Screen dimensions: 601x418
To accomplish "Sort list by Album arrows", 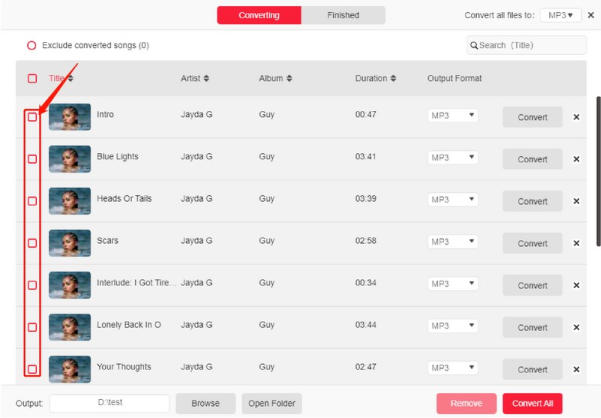I will pyautogui.click(x=291, y=78).
